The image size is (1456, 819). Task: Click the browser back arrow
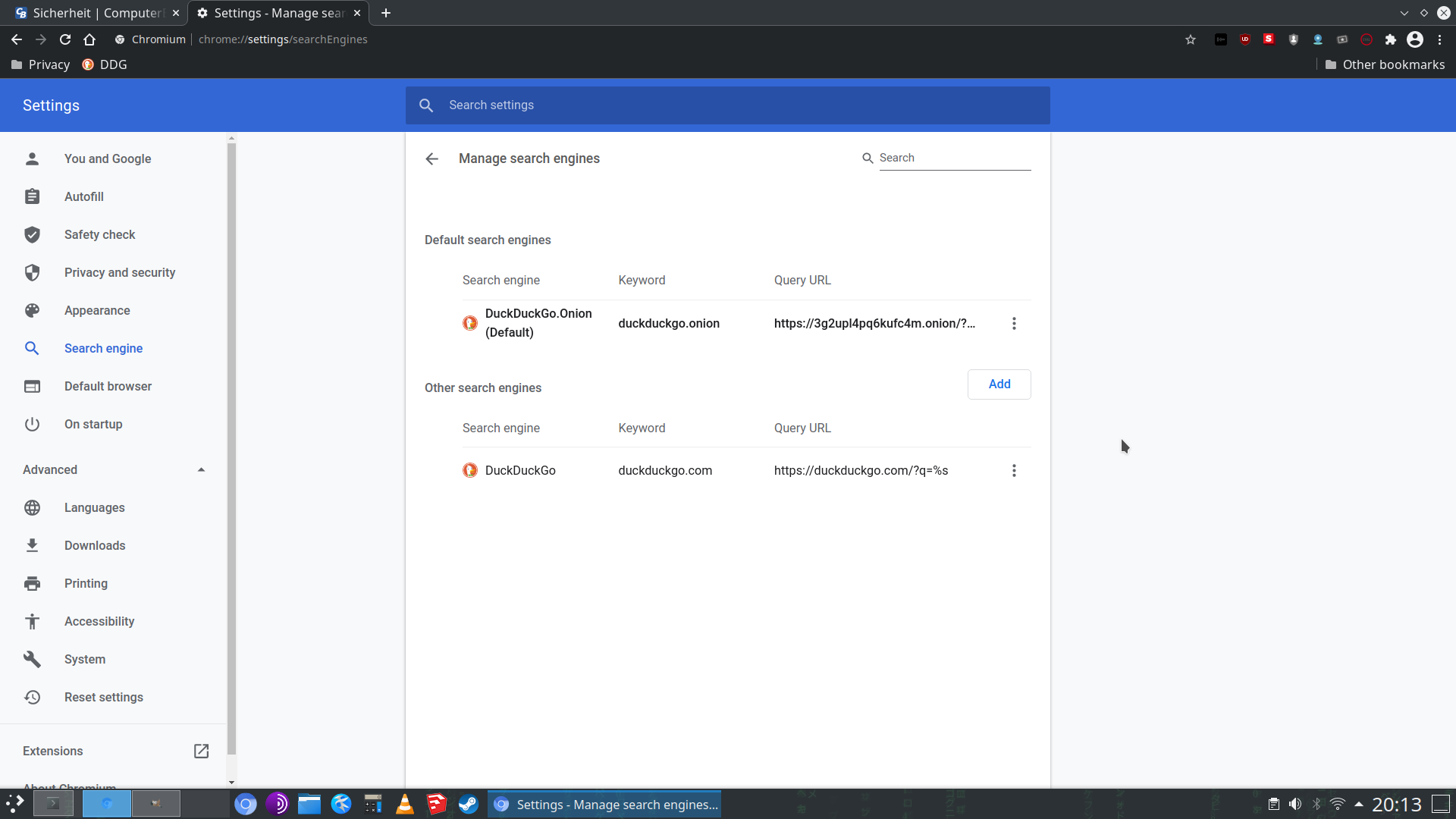17,39
